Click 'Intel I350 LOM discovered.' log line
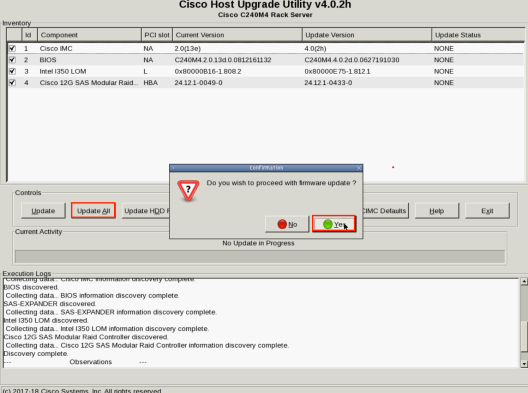528x393 pixels. 46,320
